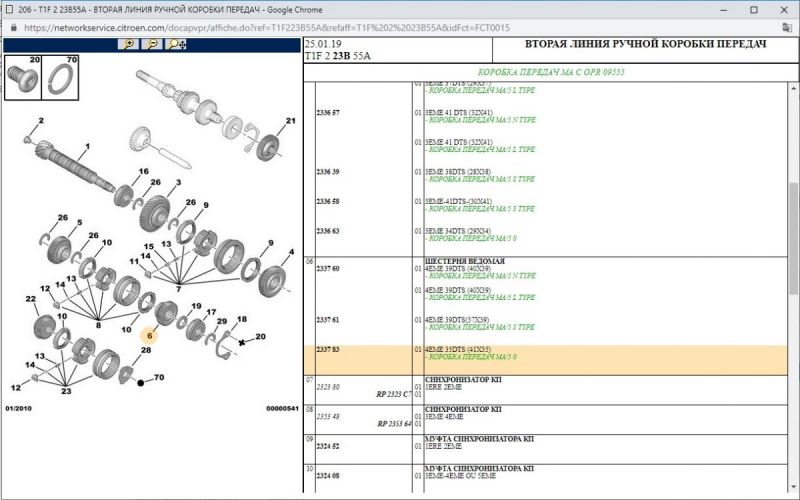Image resolution: width=800 pixels, height=500 pixels.
Task: Select the bolt thumbnail numbered 20
Action: coord(23,76)
